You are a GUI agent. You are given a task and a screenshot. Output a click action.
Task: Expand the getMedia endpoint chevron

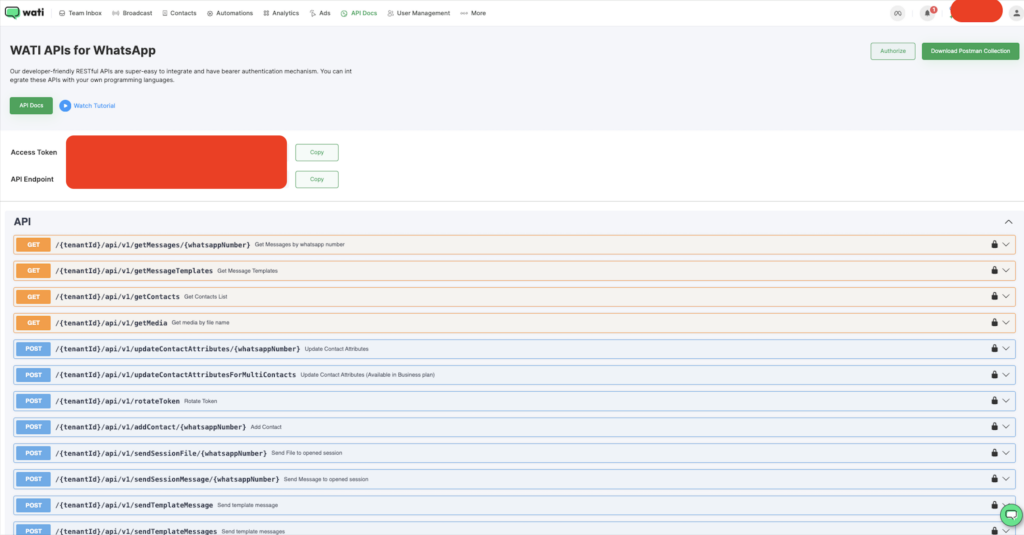click(1006, 323)
